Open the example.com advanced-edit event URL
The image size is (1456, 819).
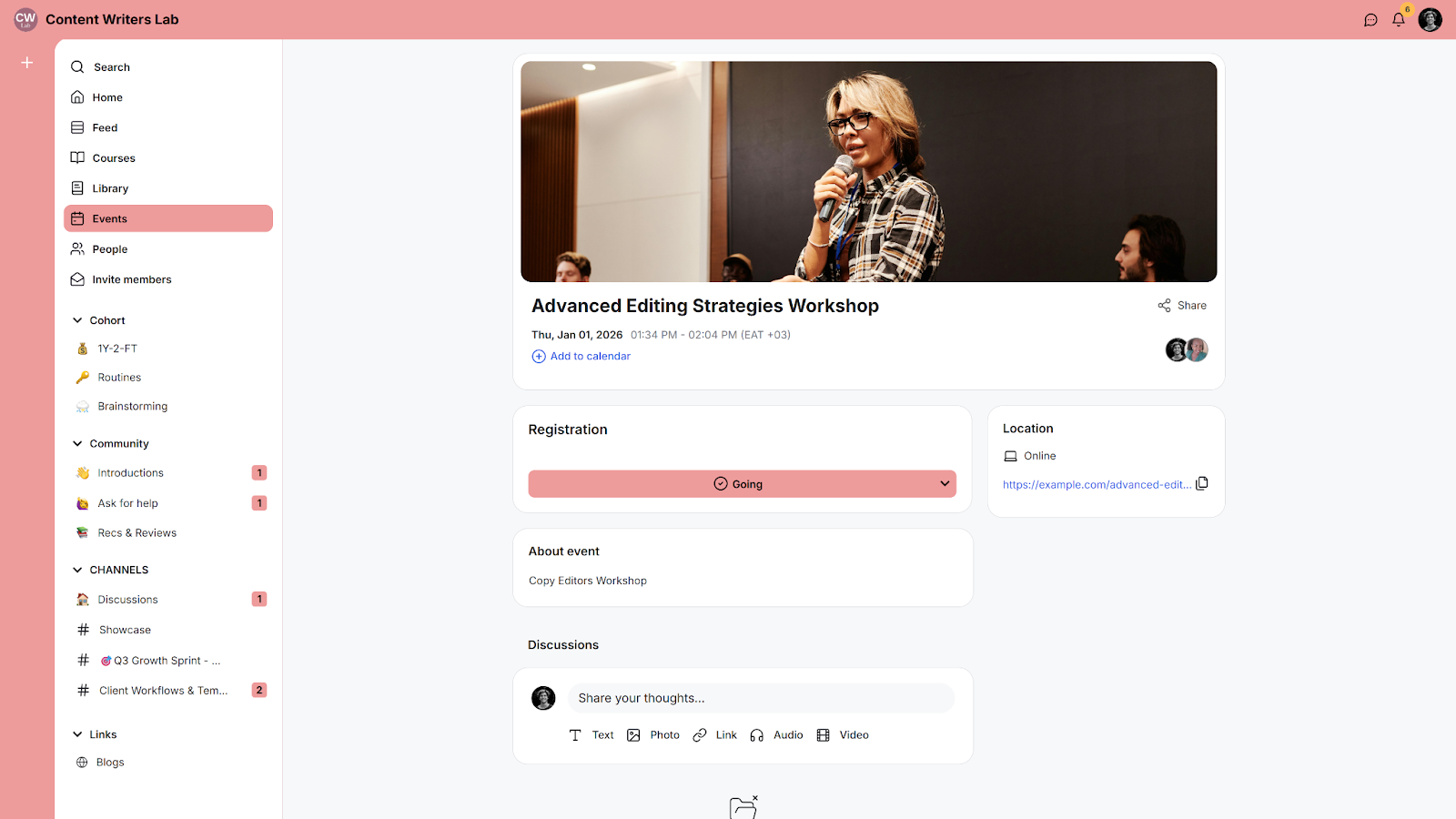point(1097,485)
